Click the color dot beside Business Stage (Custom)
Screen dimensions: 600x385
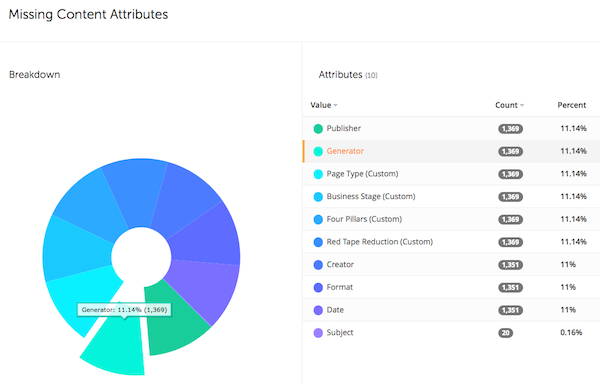tap(318, 197)
